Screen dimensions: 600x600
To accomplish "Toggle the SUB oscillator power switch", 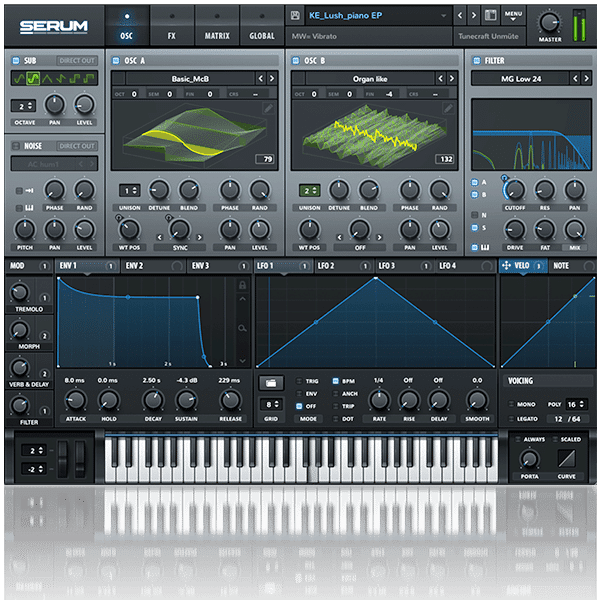I will (x=16, y=60).
